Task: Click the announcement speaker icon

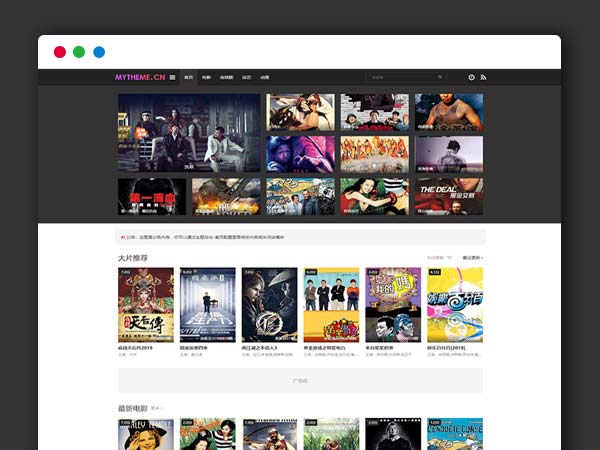Action: [122, 237]
